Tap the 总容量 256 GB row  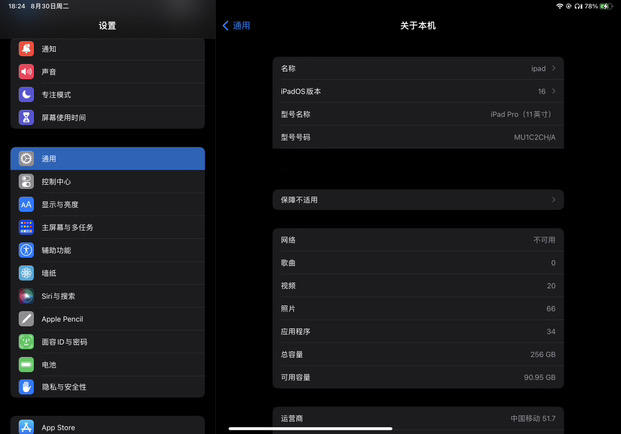pos(418,354)
